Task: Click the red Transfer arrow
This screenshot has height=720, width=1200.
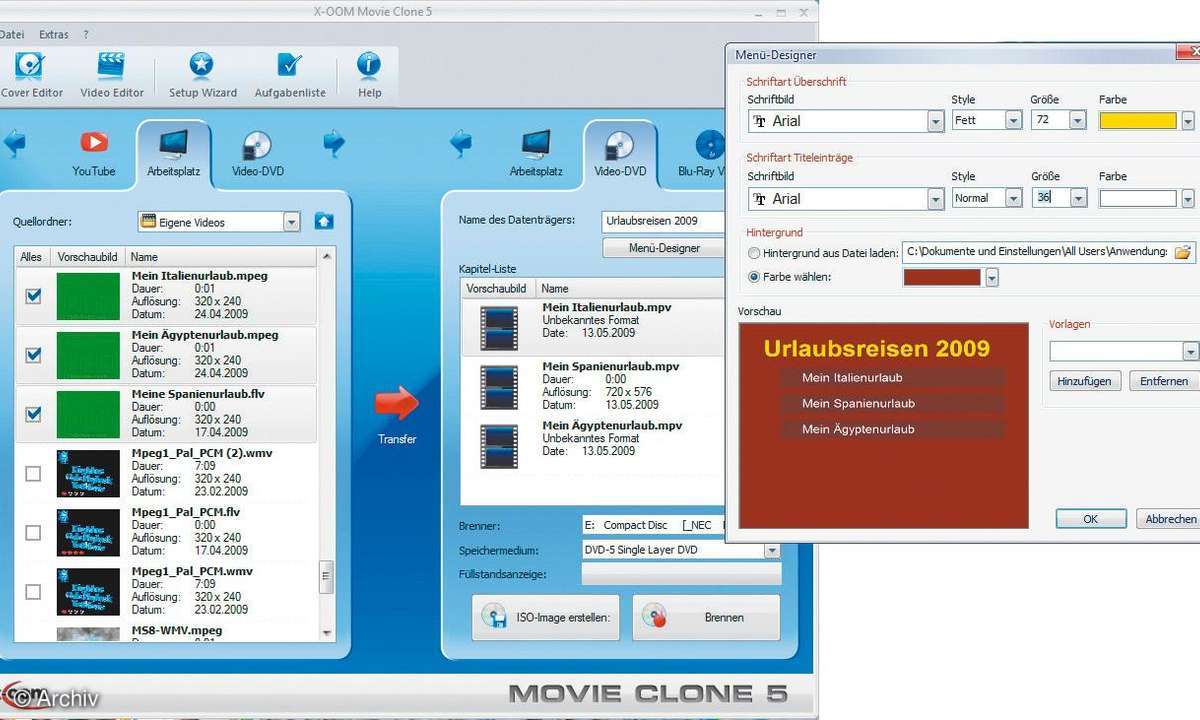Action: tap(397, 404)
